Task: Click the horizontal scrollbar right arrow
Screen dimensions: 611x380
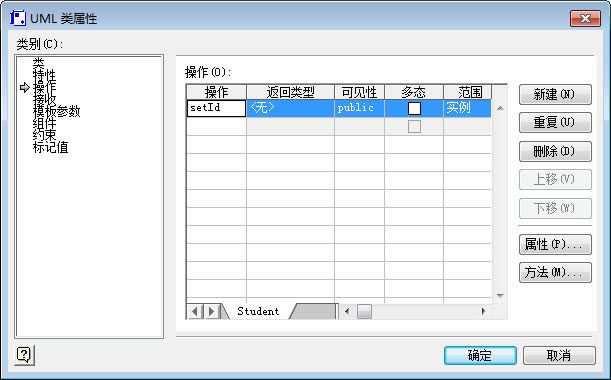Action: point(484,311)
